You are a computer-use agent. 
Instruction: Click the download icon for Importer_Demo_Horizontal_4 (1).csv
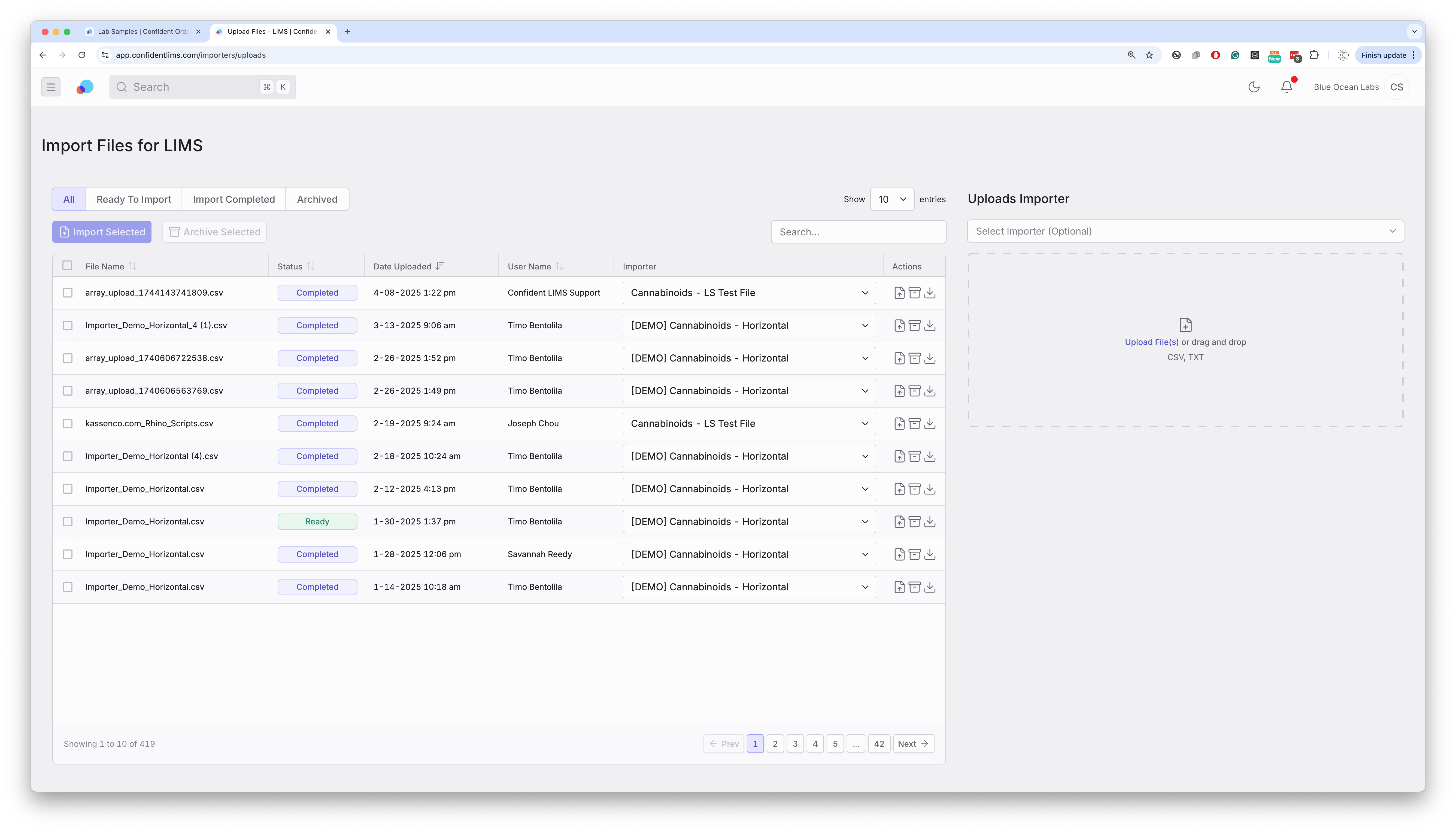point(930,326)
